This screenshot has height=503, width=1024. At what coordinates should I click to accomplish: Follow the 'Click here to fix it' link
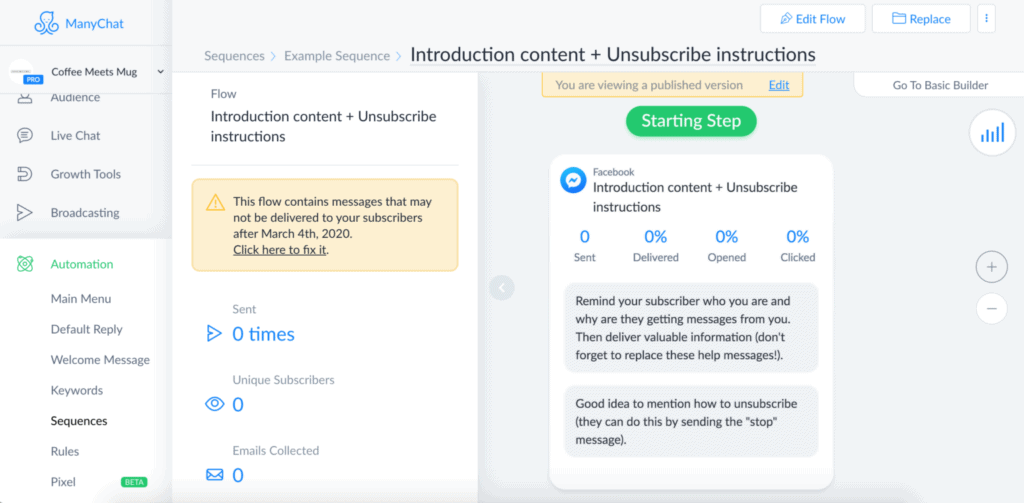[280, 250]
